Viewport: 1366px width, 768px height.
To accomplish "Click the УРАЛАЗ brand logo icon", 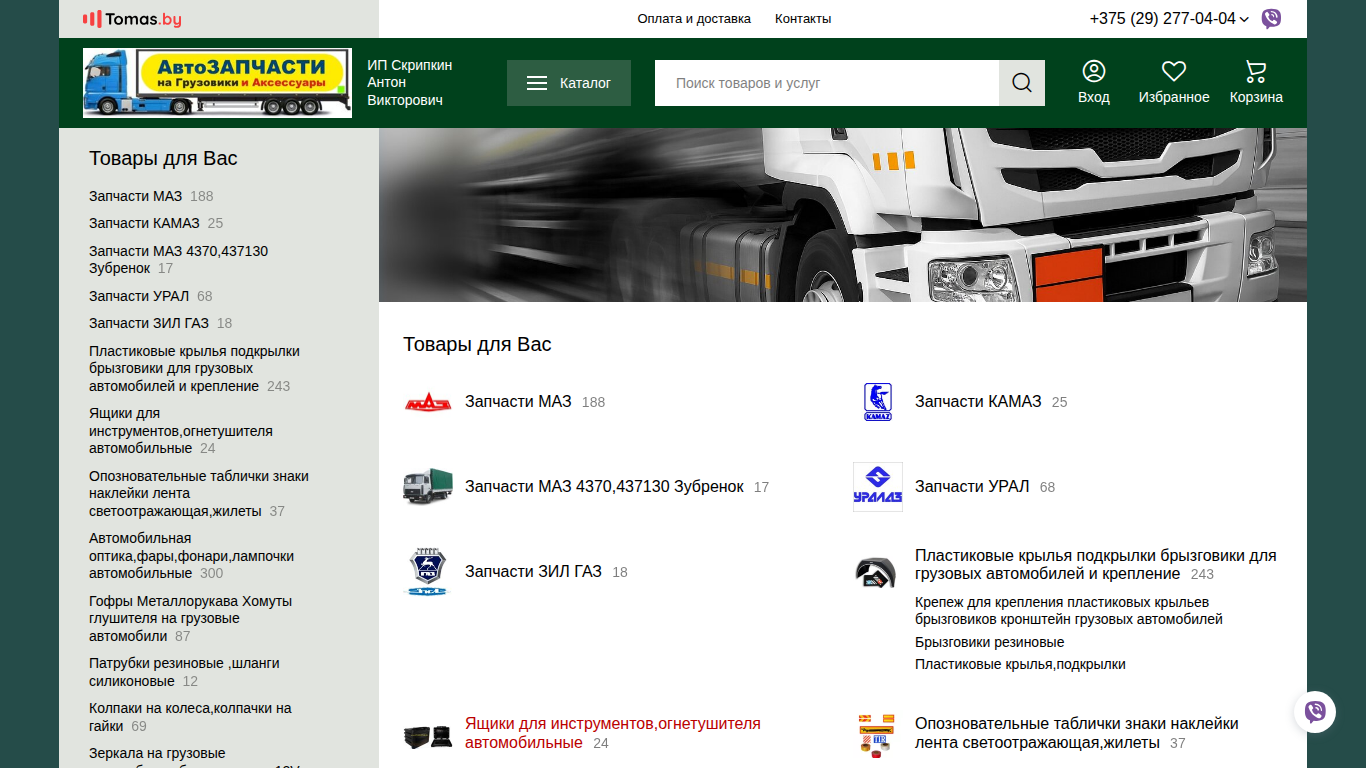I will [x=878, y=487].
